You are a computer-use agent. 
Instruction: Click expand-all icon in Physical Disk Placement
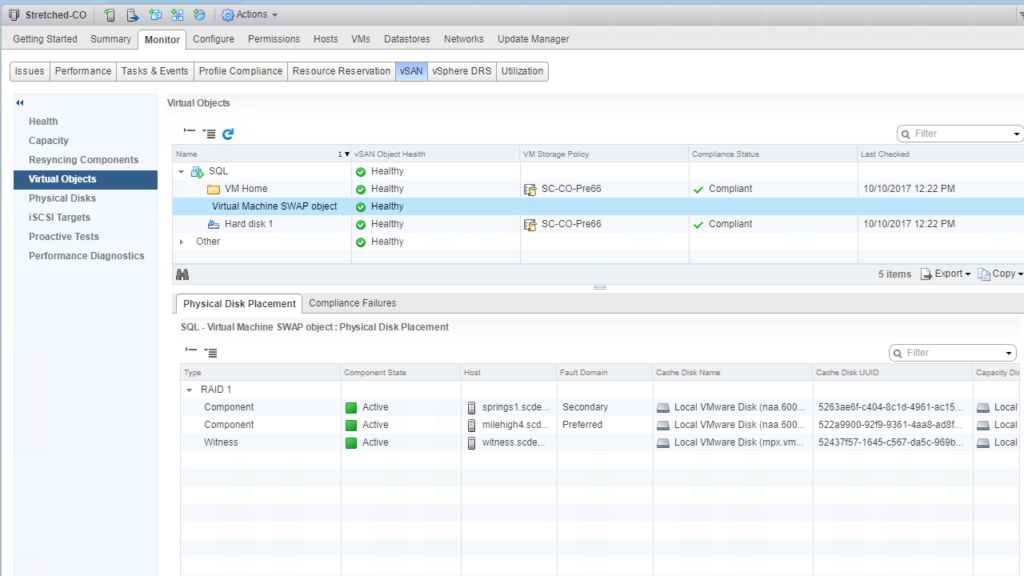(x=209, y=352)
